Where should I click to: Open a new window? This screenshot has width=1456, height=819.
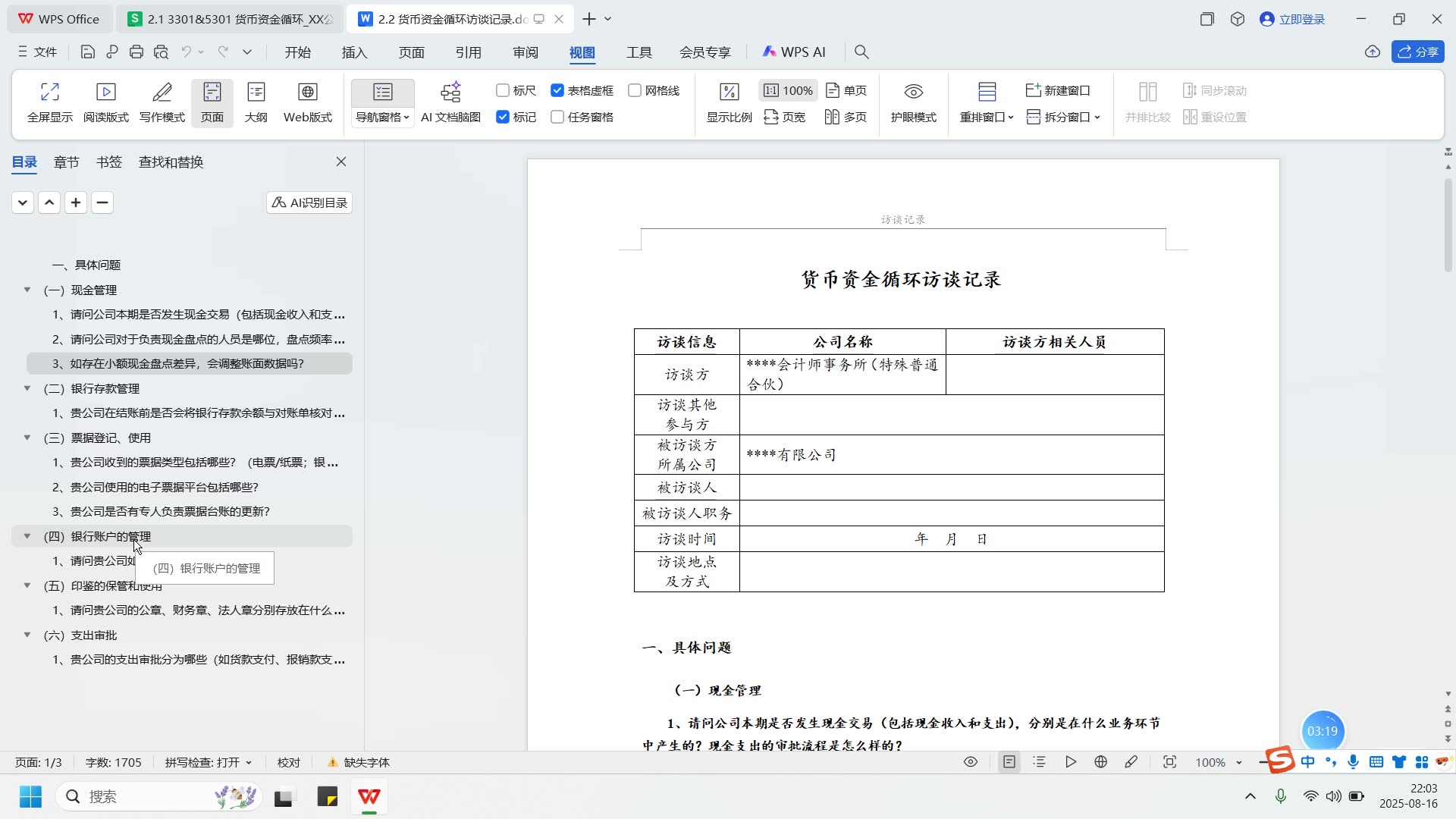coord(1058,90)
